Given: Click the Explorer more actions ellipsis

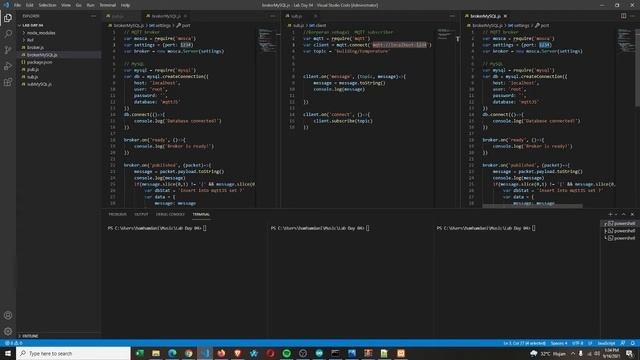Looking at the screenshot, I should coord(93,16).
